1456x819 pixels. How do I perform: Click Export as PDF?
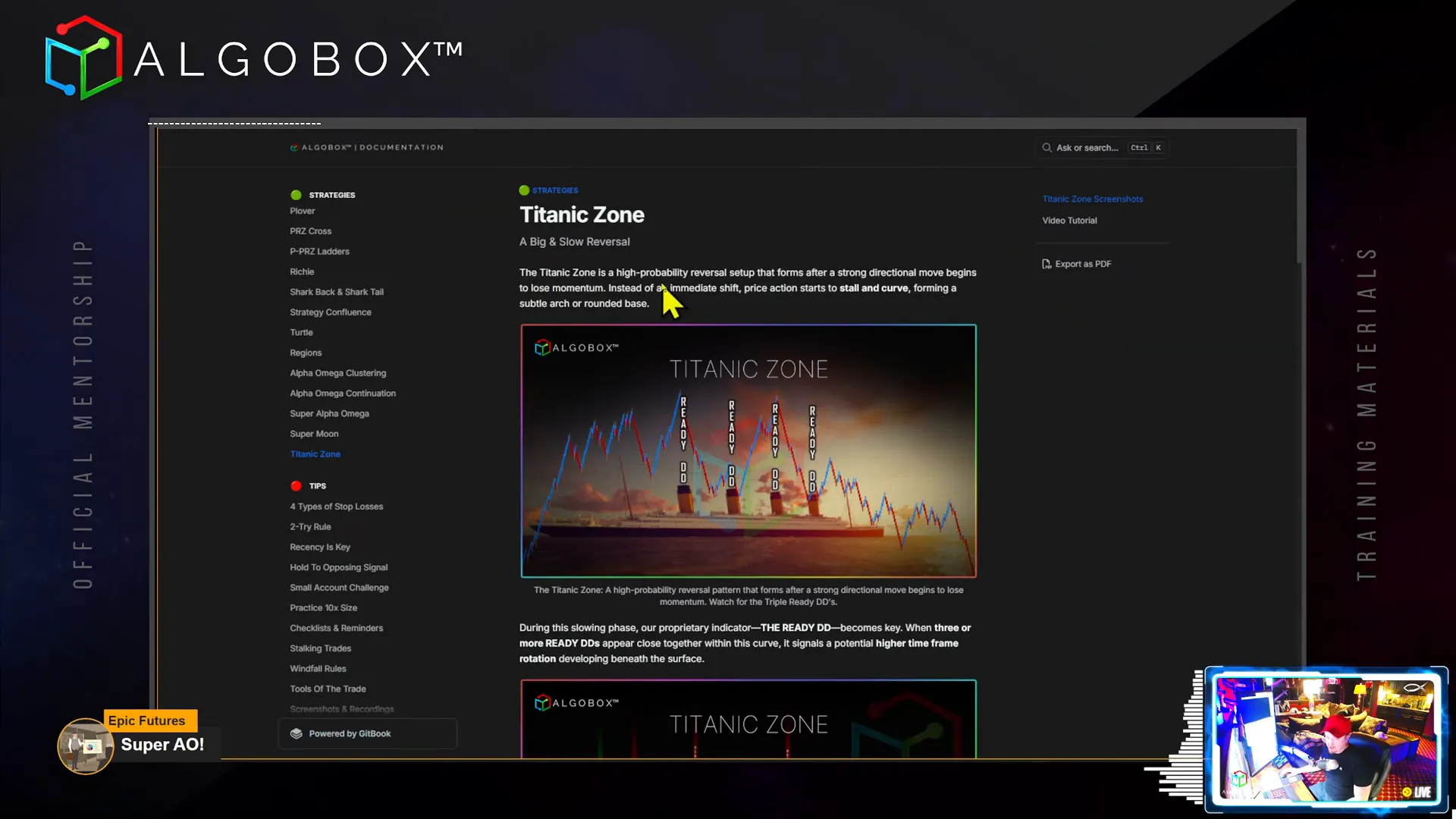click(1076, 264)
